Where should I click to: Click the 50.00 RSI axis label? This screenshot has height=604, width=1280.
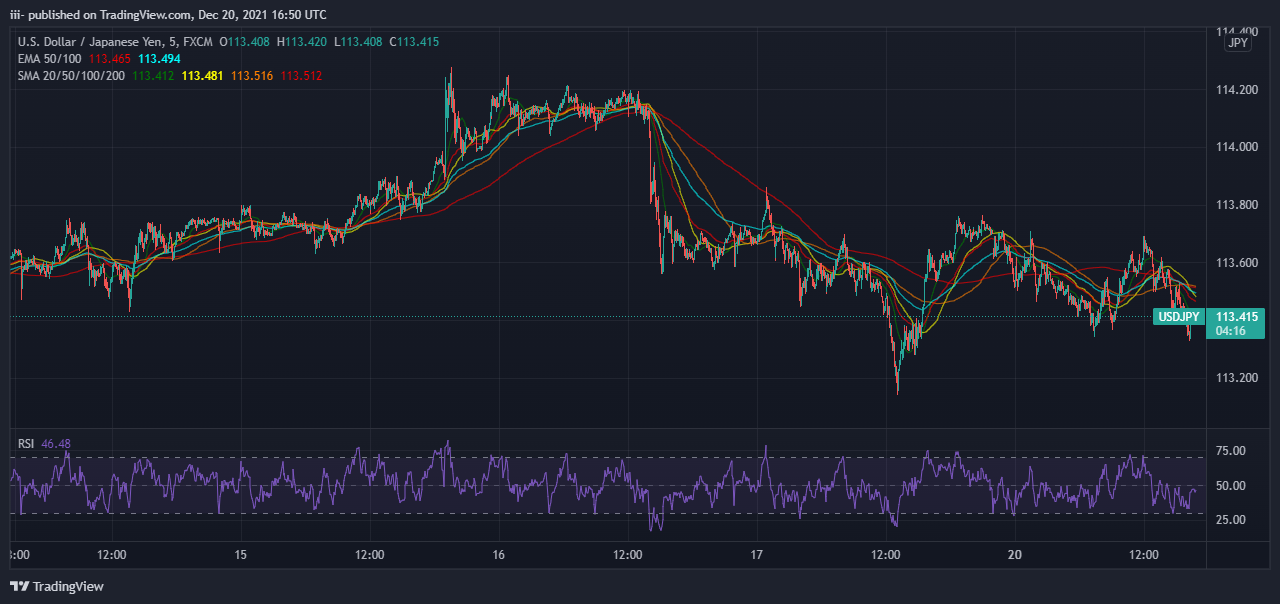(1231, 486)
